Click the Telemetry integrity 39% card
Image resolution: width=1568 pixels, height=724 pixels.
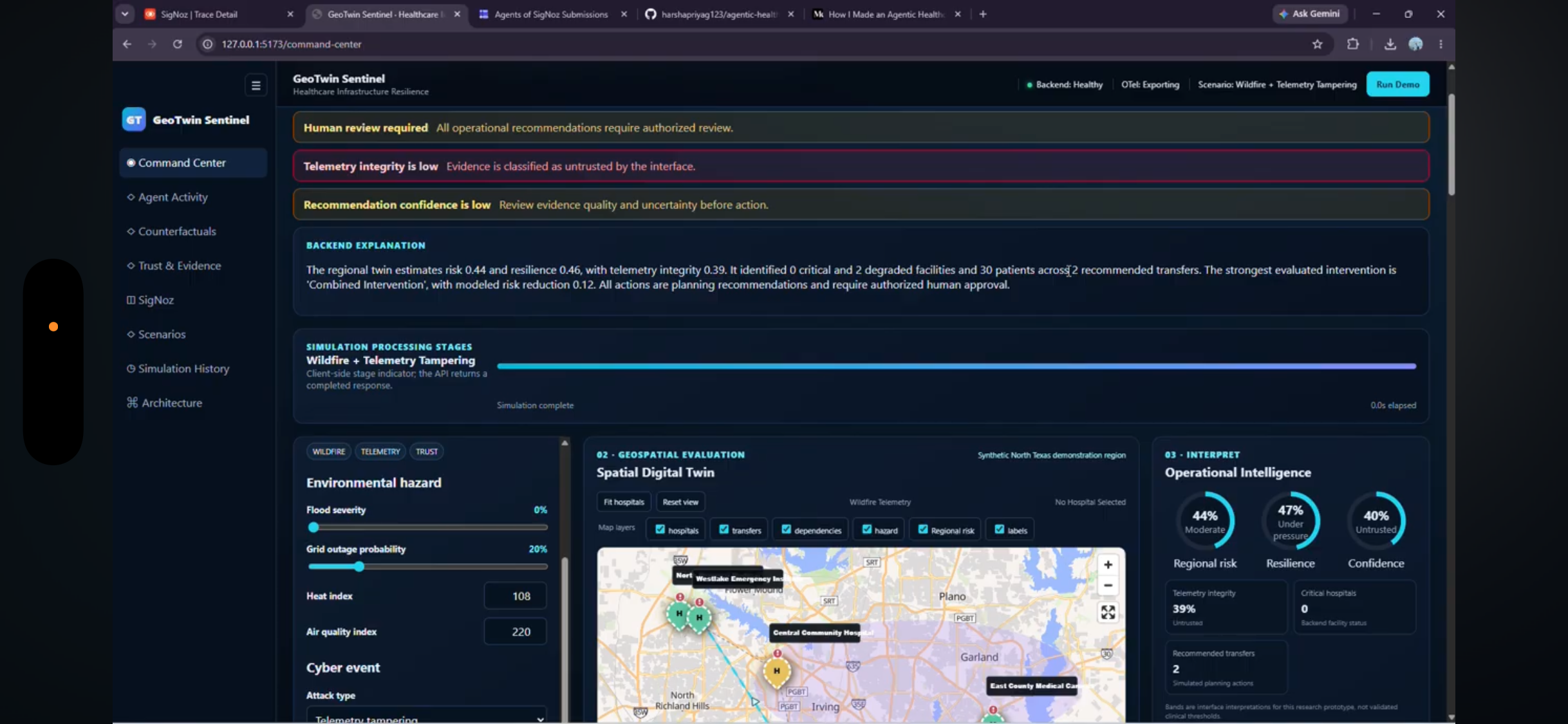pos(1226,607)
